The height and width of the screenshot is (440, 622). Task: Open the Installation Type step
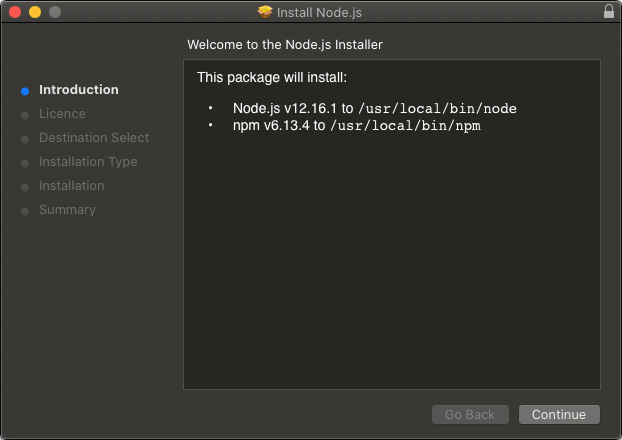pyautogui.click(x=88, y=162)
